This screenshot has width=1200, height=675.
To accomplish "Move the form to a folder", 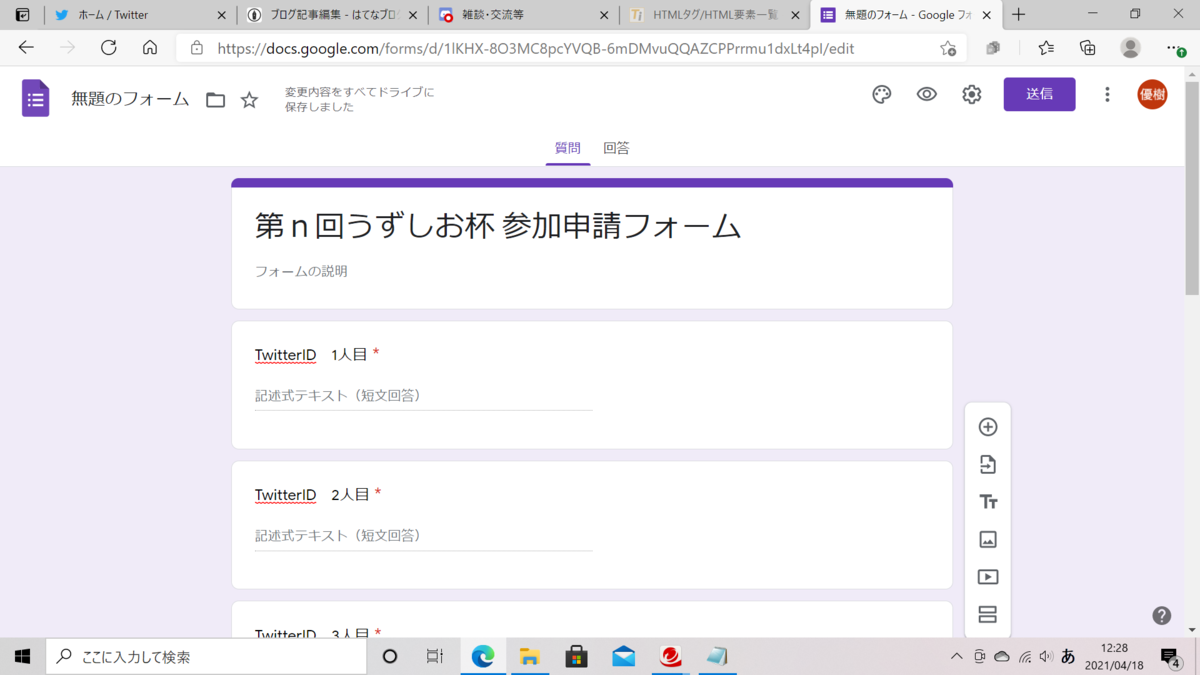I will pyautogui.click(x=215, y=99).
